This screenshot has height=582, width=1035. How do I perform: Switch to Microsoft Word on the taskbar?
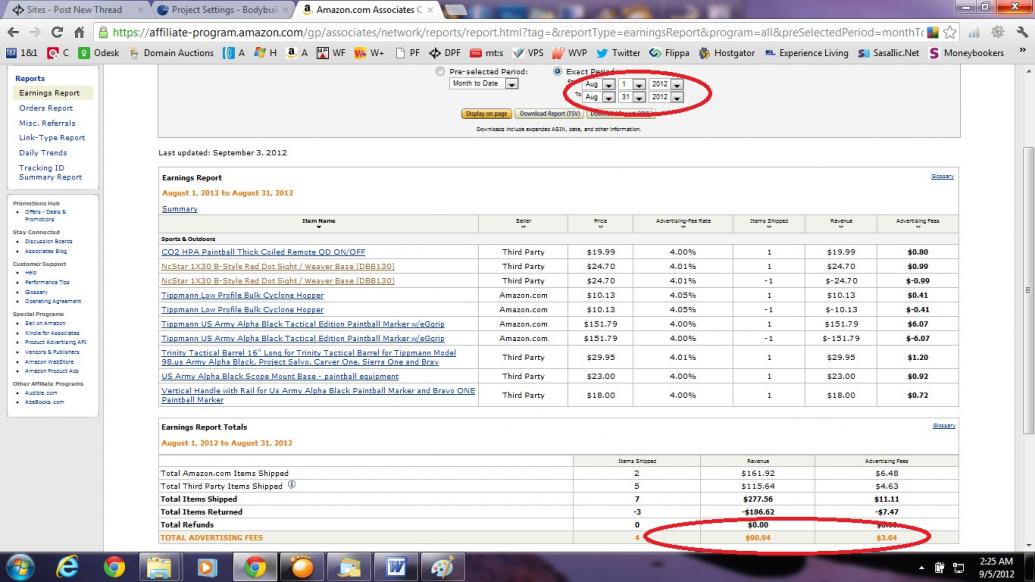396,567
